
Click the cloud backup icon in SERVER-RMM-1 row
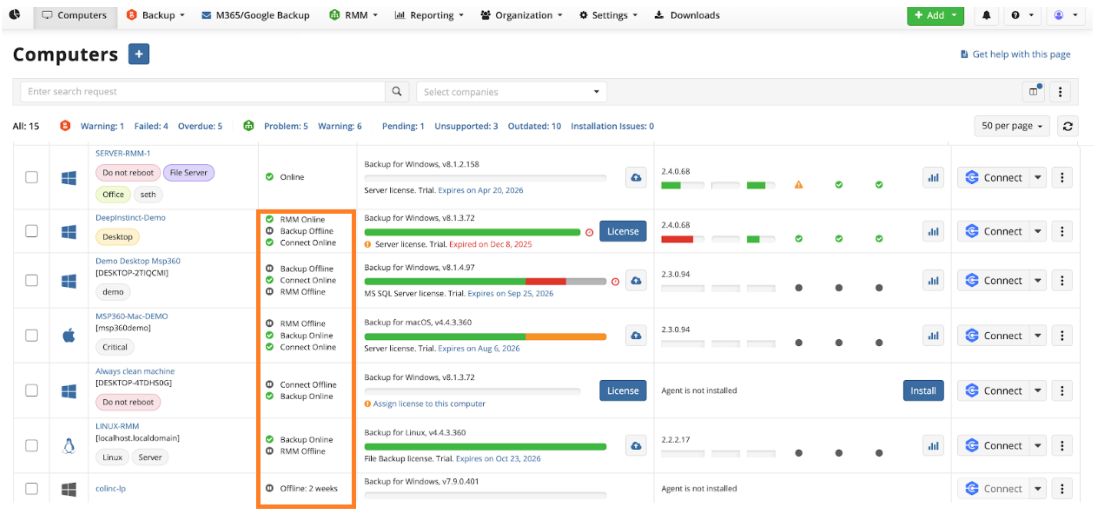pos(635,178)
